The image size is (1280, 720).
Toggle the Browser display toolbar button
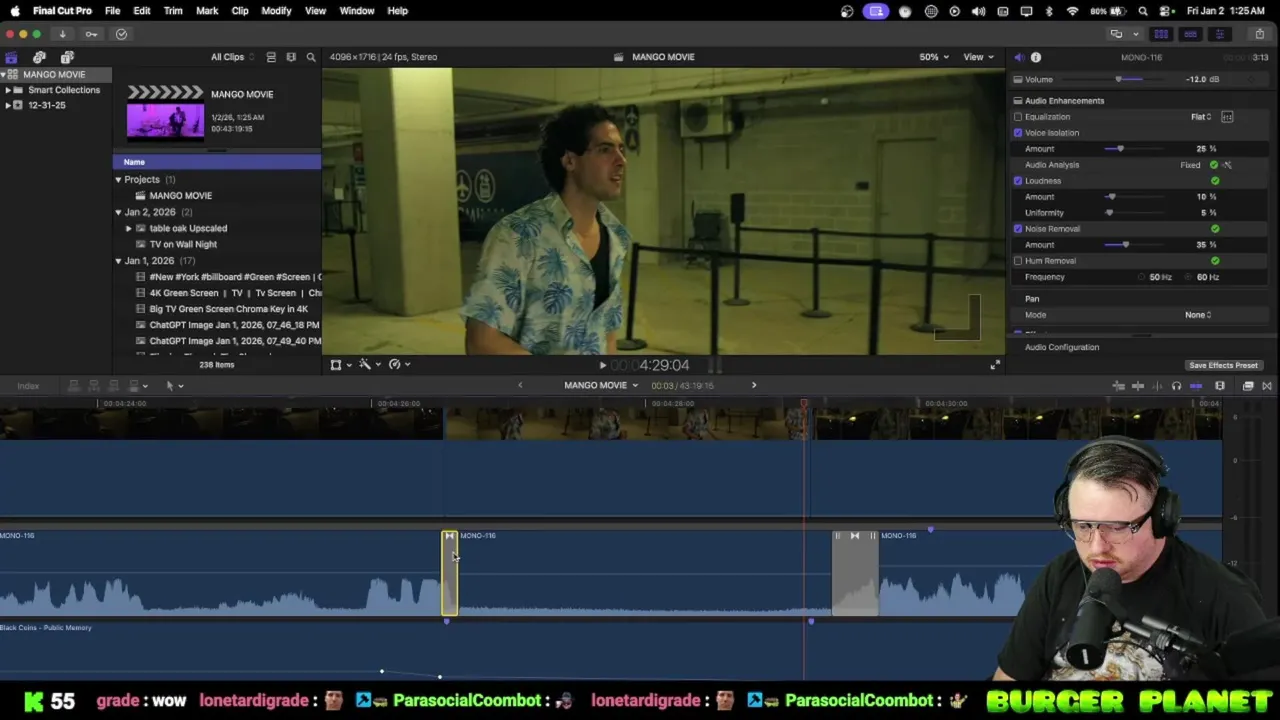[1161, 34]
